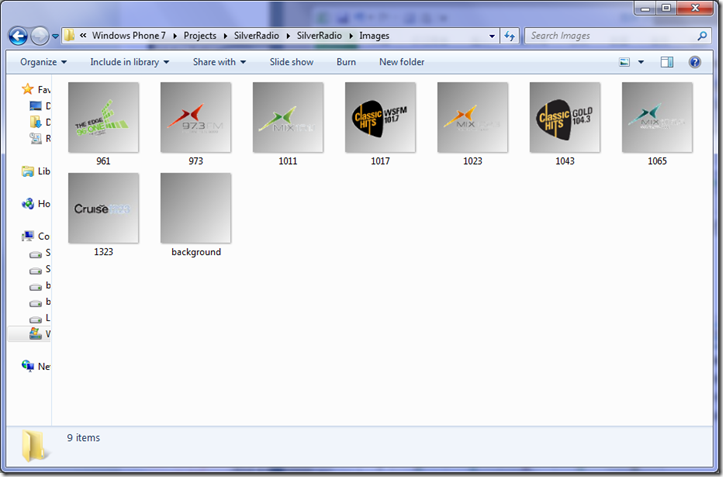723x477 pixels.
Task: Create a New folder
Action: tap(402, 62)
